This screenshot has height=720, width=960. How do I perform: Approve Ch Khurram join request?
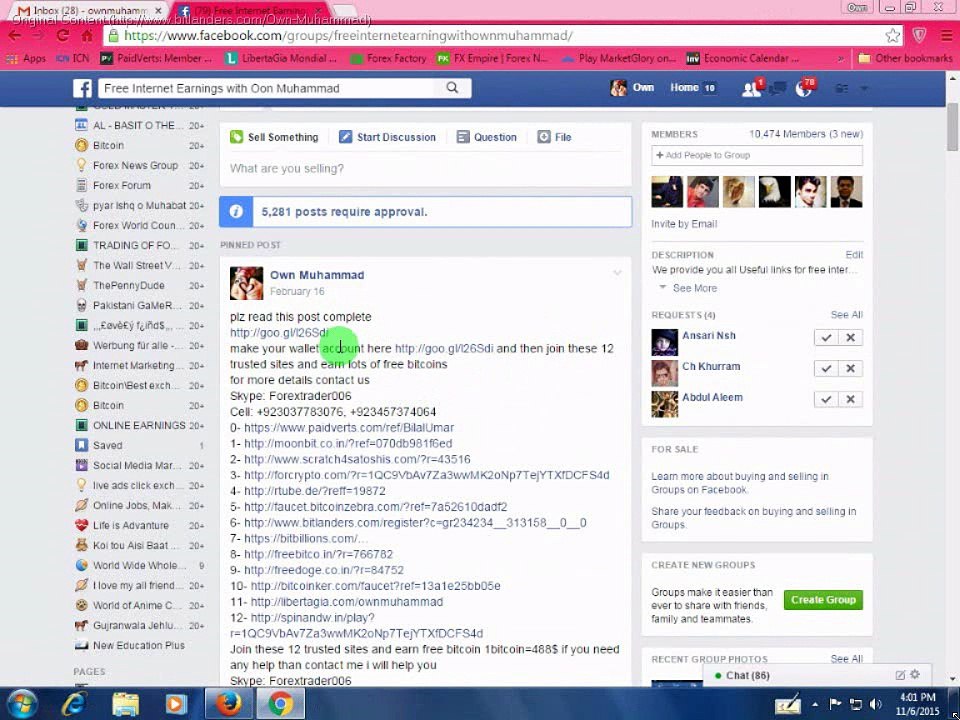(x=826, y=368)
